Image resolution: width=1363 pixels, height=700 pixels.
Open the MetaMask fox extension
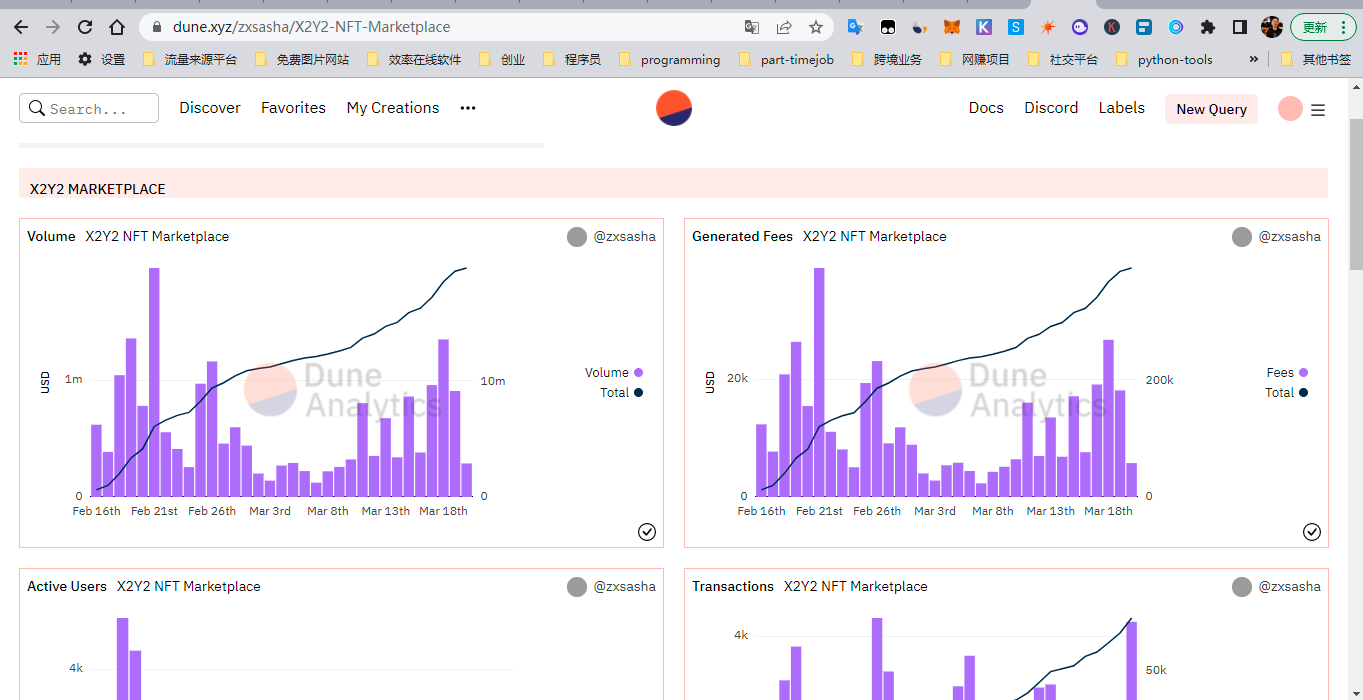pos(952,27)
